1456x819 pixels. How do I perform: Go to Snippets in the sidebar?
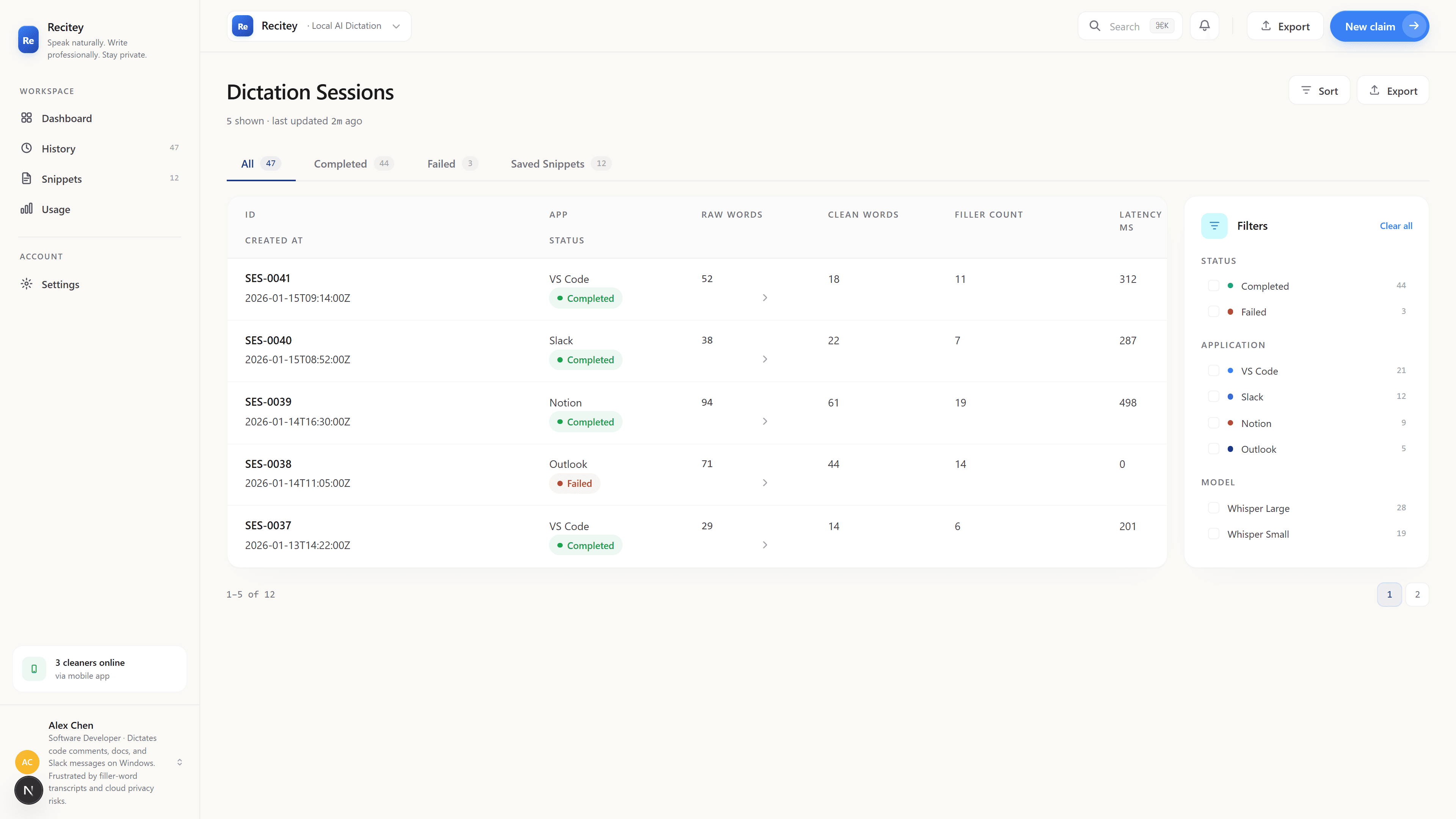[x=61, y=179]
